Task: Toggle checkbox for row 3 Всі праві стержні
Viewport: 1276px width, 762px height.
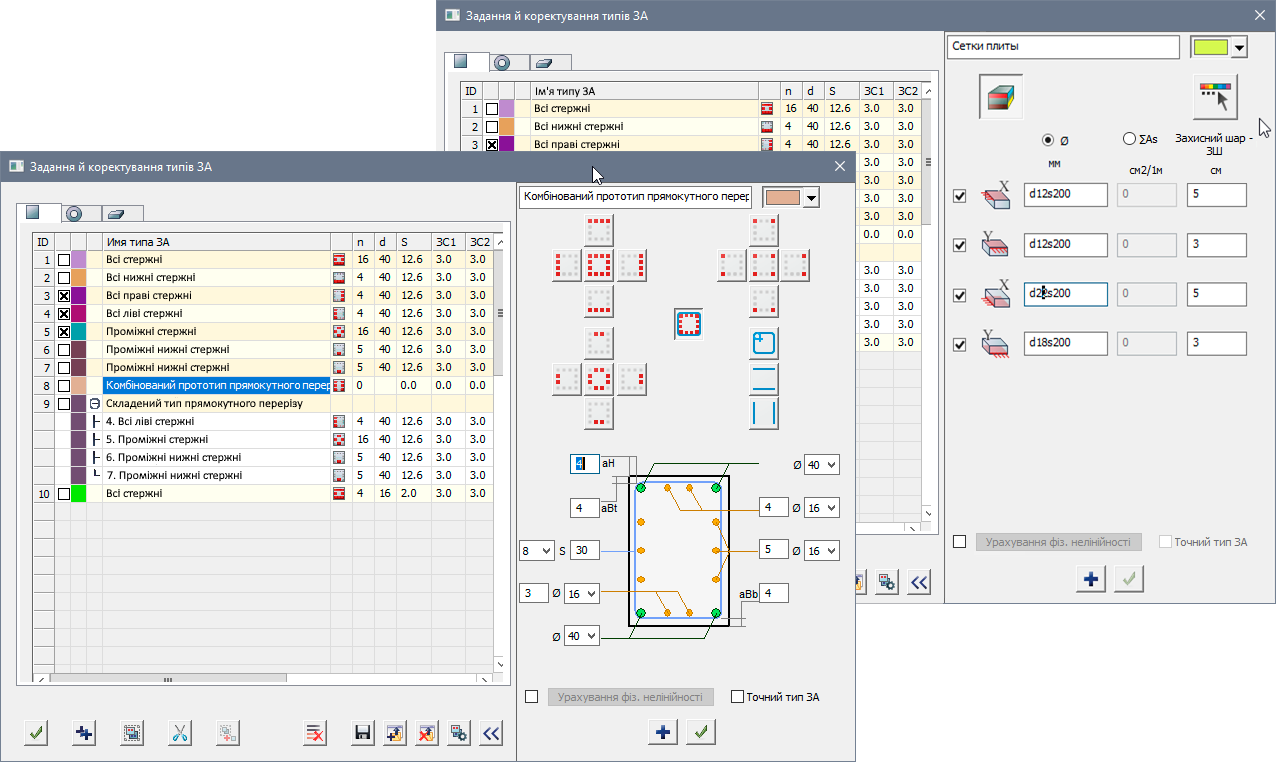Action: 64,296
